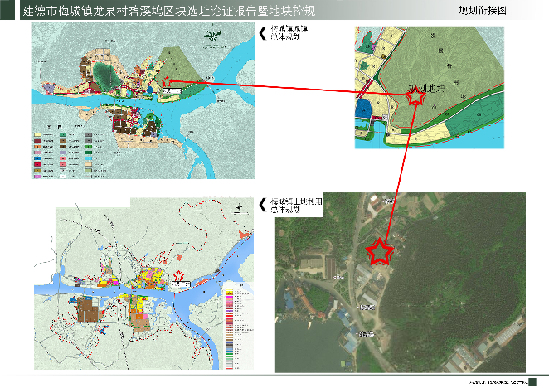Click the vertical color legend on land-use map
This screenshot has height=388, width=549.
[x=238, y=326]
